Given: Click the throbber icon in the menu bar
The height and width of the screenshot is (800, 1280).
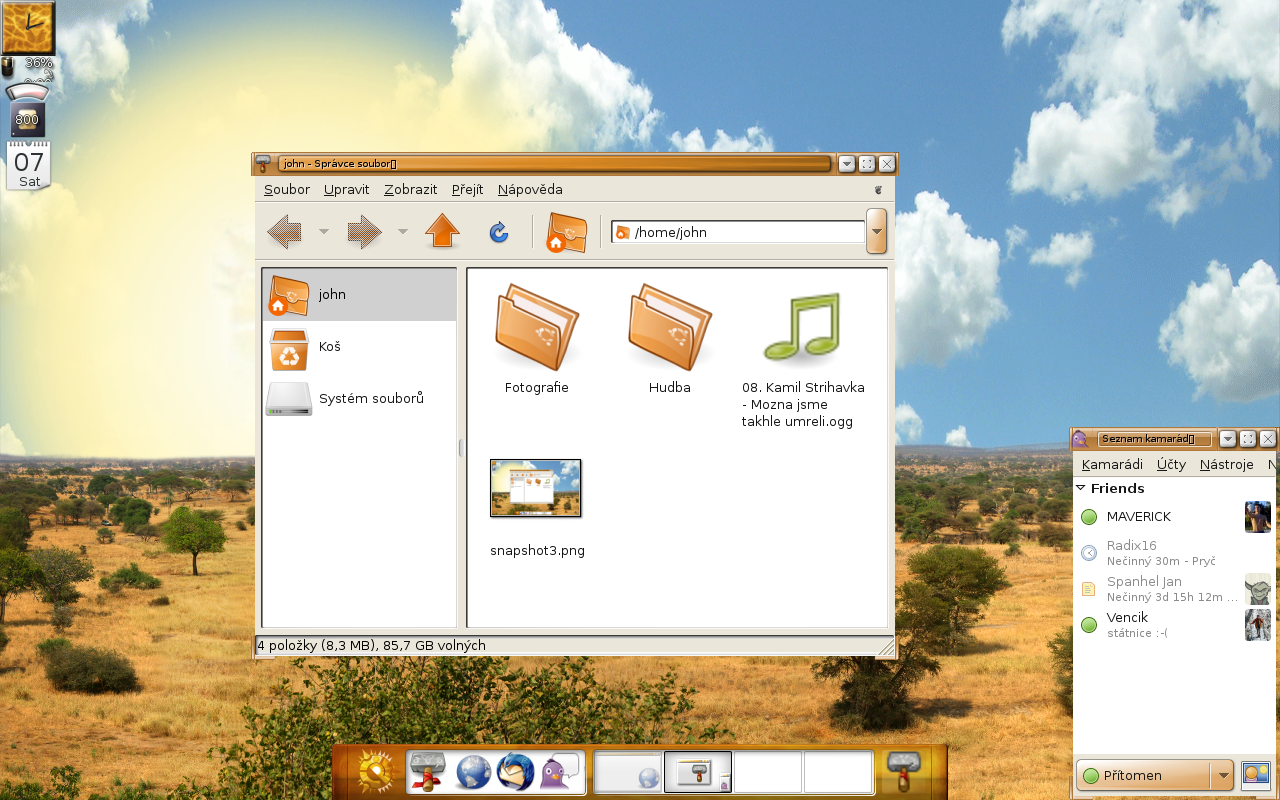Looking at the screenshot, I should (x=879, y=189).
